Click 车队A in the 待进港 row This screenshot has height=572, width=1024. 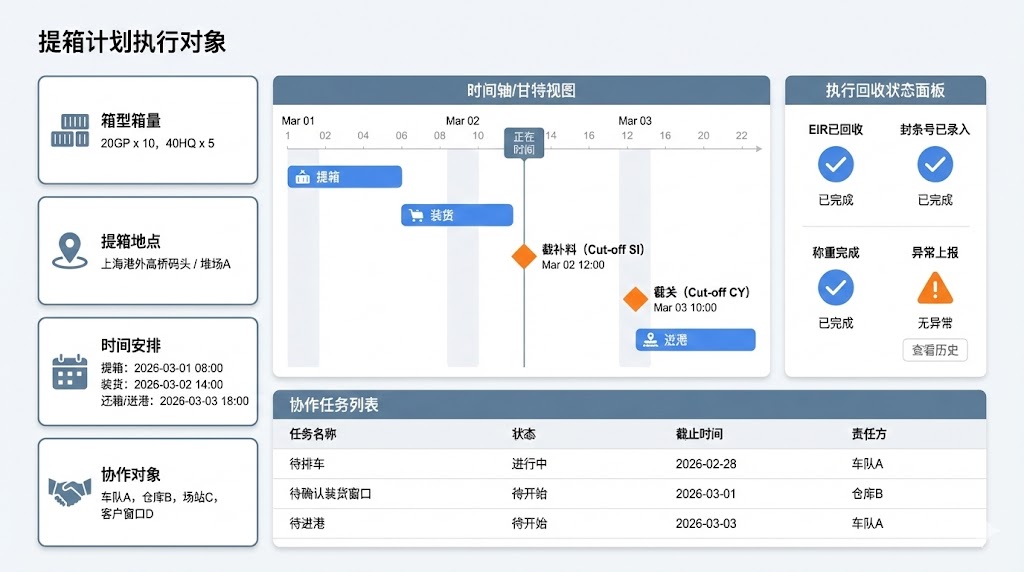tap(867, 523)
